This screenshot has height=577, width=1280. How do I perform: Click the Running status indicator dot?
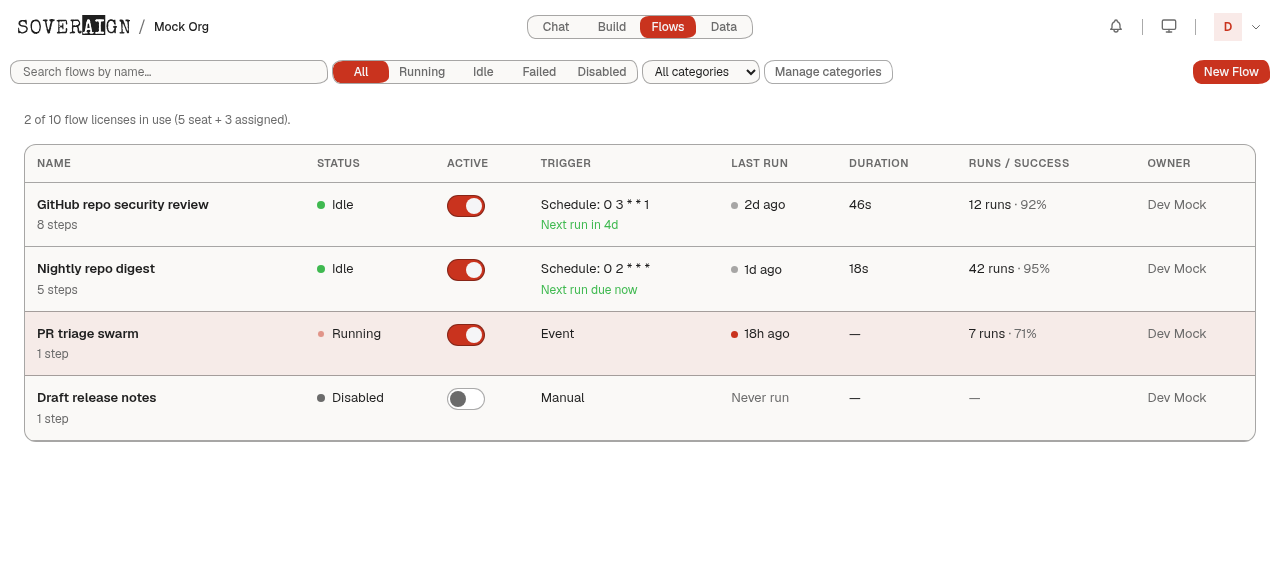pos(321,334)
